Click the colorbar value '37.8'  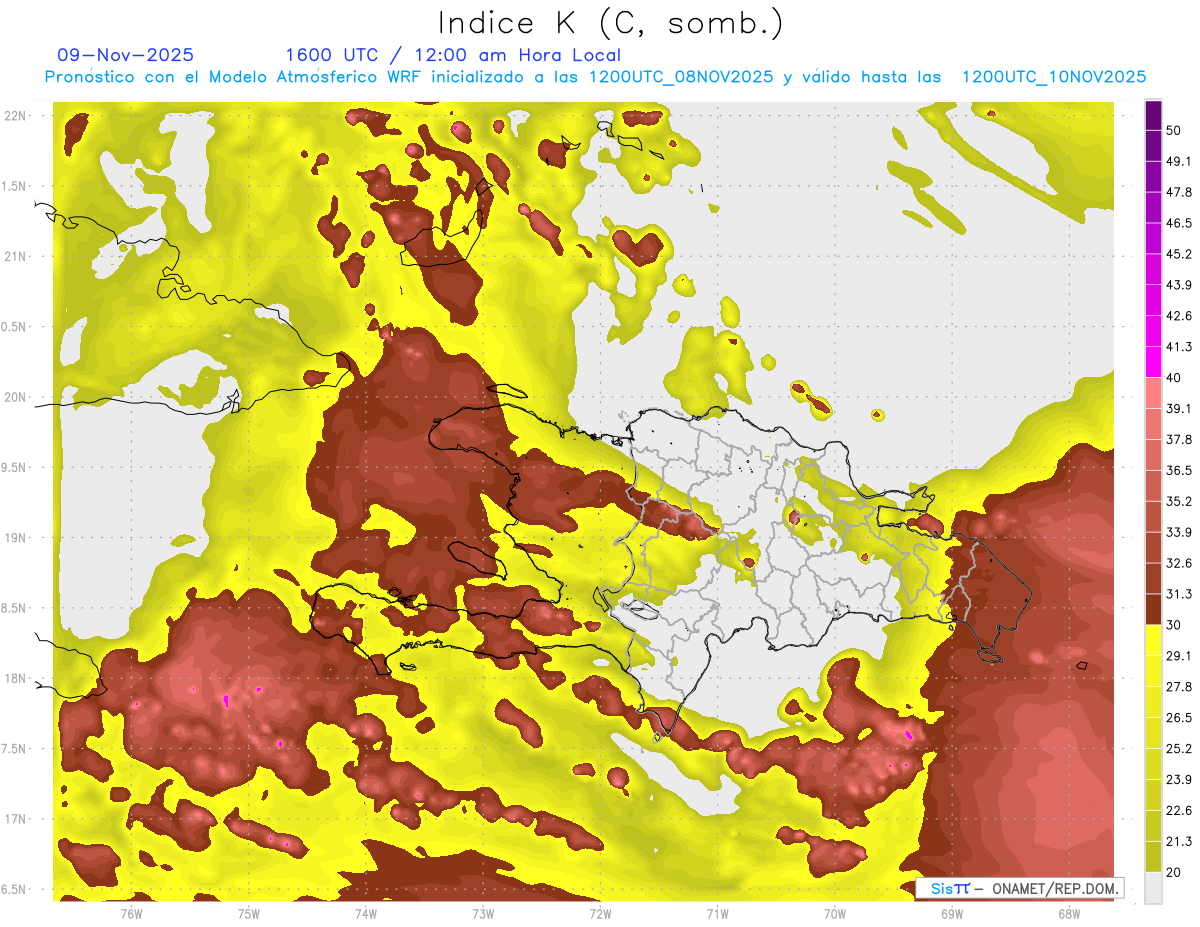coord(1179,439)
